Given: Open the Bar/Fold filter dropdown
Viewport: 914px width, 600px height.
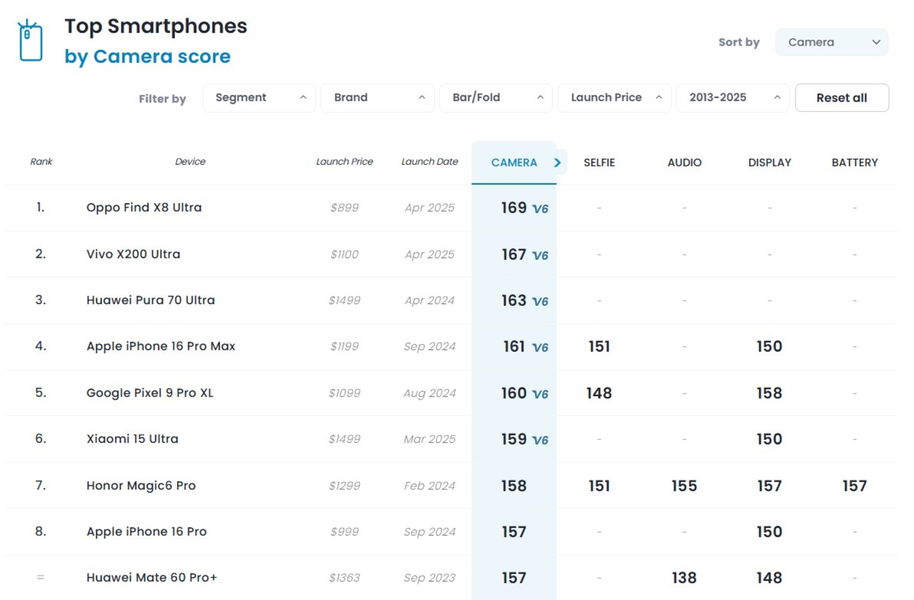Looking at the screenshot, I should pyautogui.click(x=496, y=98).
